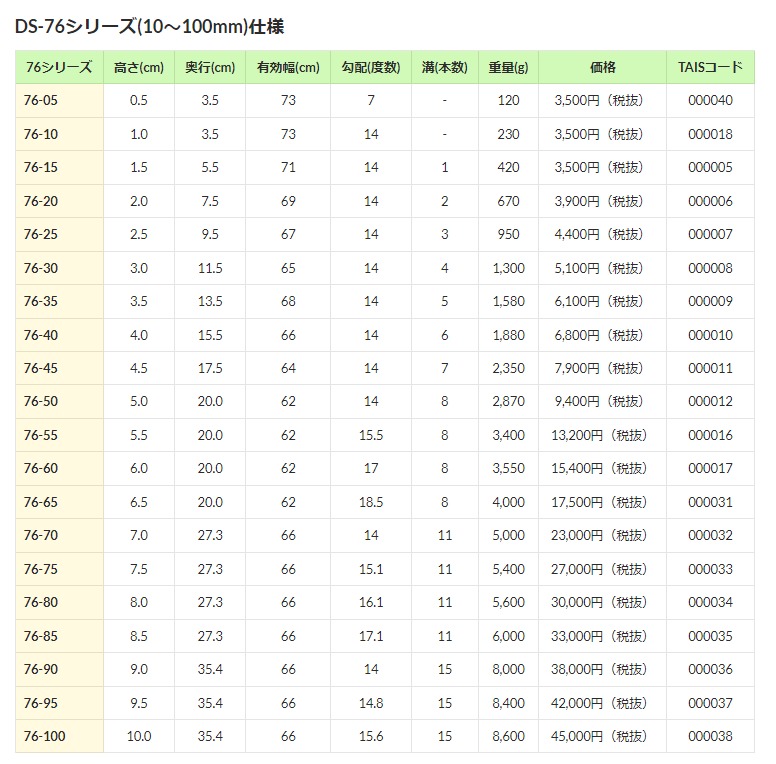The image size is (776, 764).
Task: Click the 76-70 row label
Action: tap(41, 535)
